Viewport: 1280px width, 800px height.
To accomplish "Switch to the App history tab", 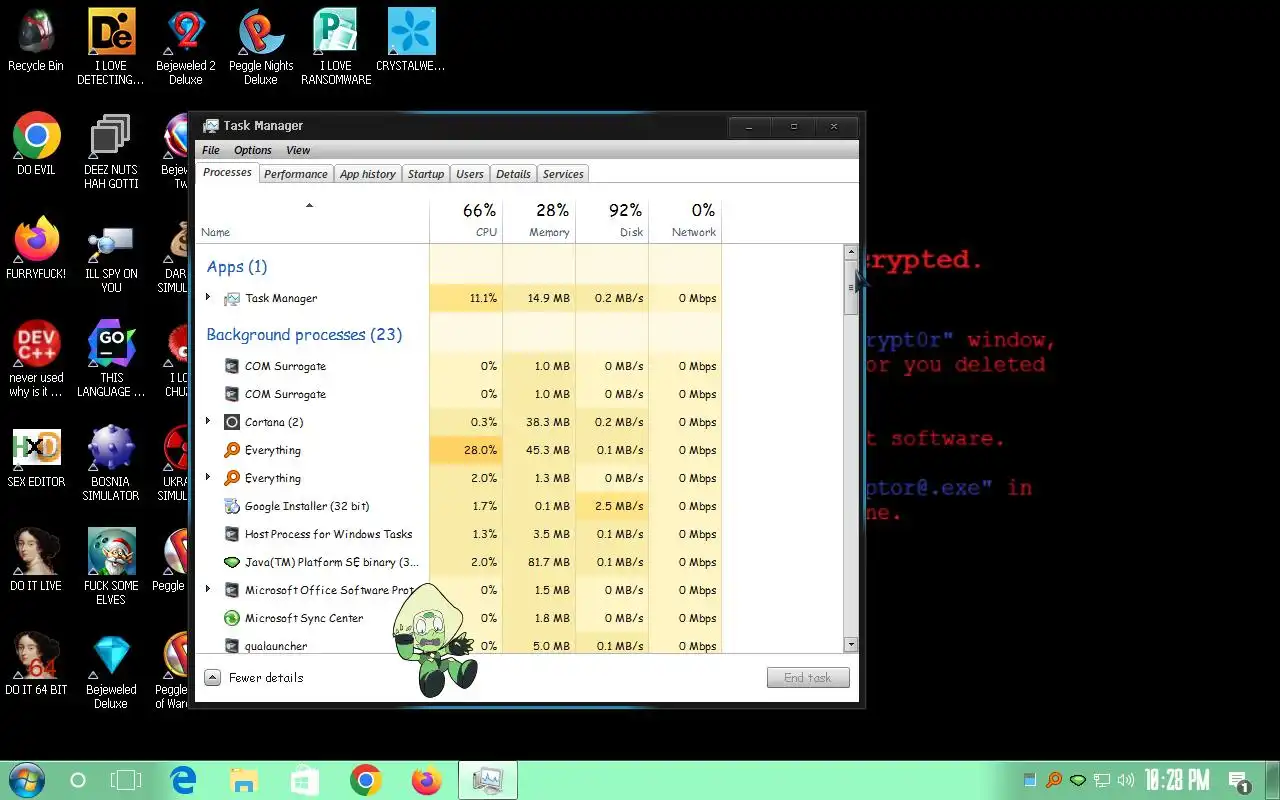I will [x=368, y=174].
